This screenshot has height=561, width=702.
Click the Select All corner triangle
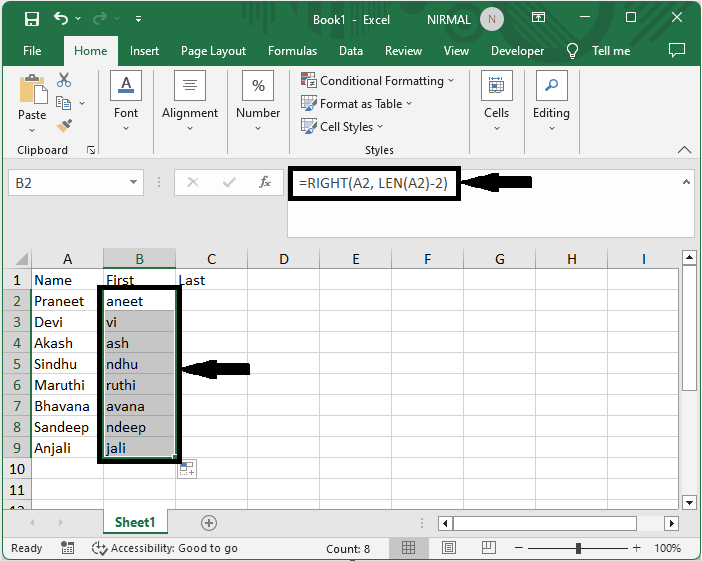(21, 259)
